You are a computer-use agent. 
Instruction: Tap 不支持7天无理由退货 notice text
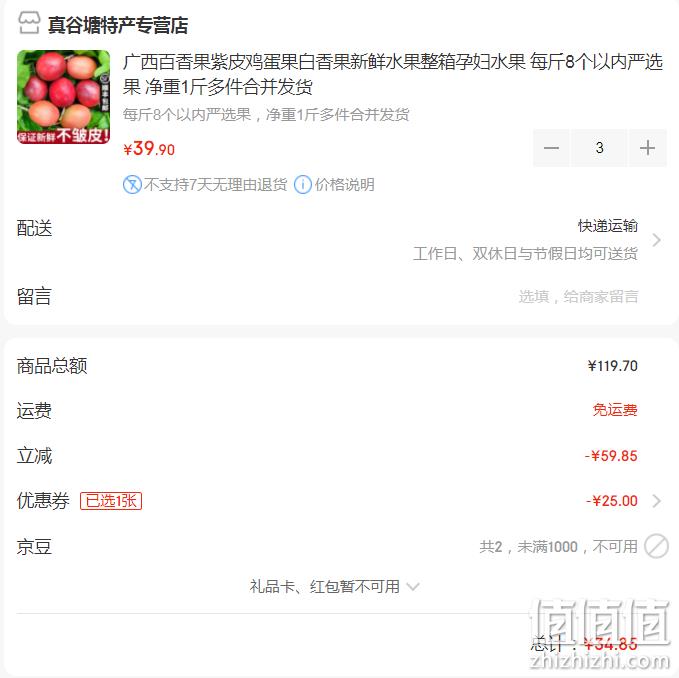coord(215,185)
